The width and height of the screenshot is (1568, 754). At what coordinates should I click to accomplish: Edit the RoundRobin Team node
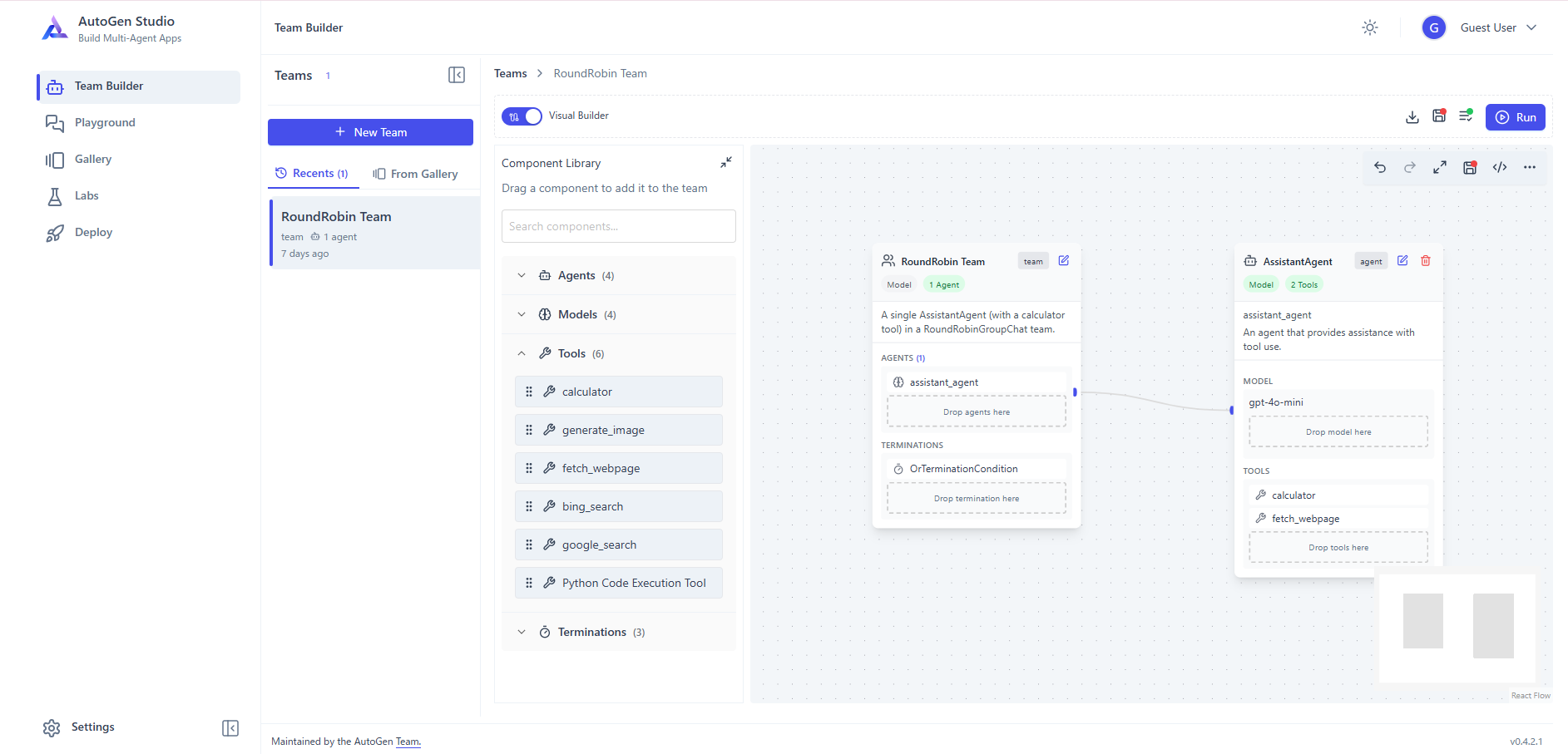(x=1064, y=261)
